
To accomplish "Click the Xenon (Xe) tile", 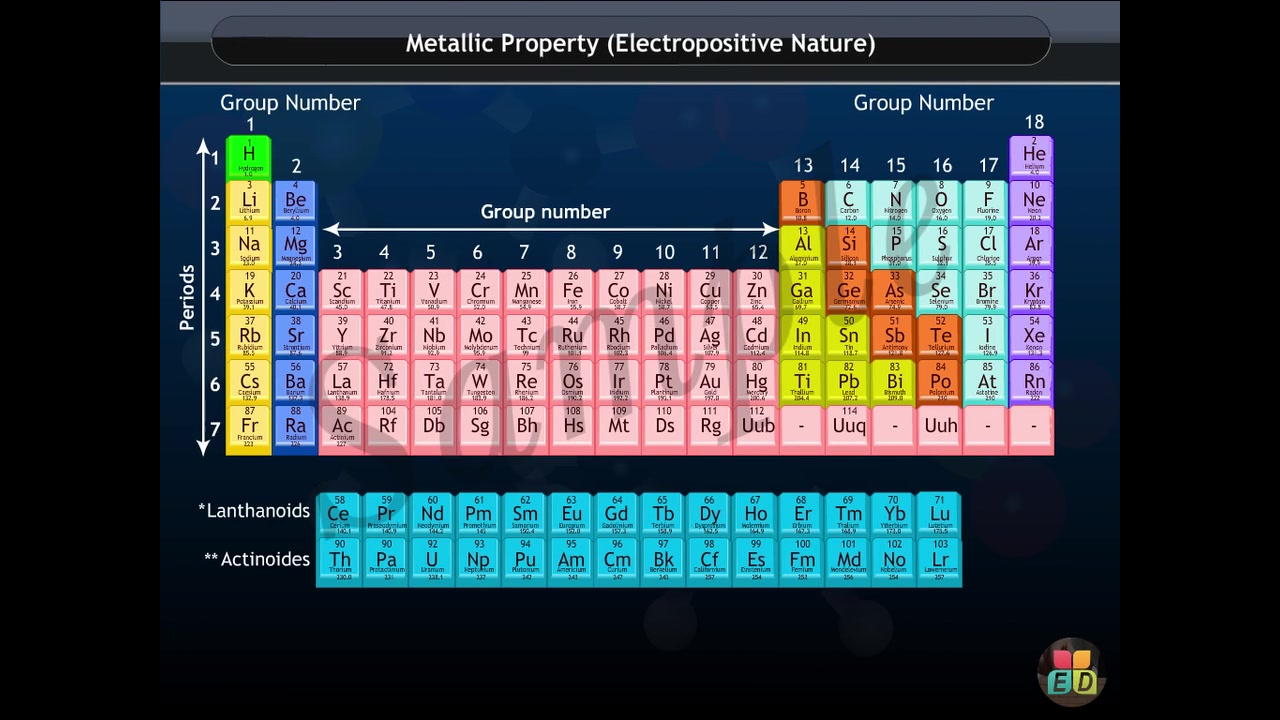I will (1033, 337).
